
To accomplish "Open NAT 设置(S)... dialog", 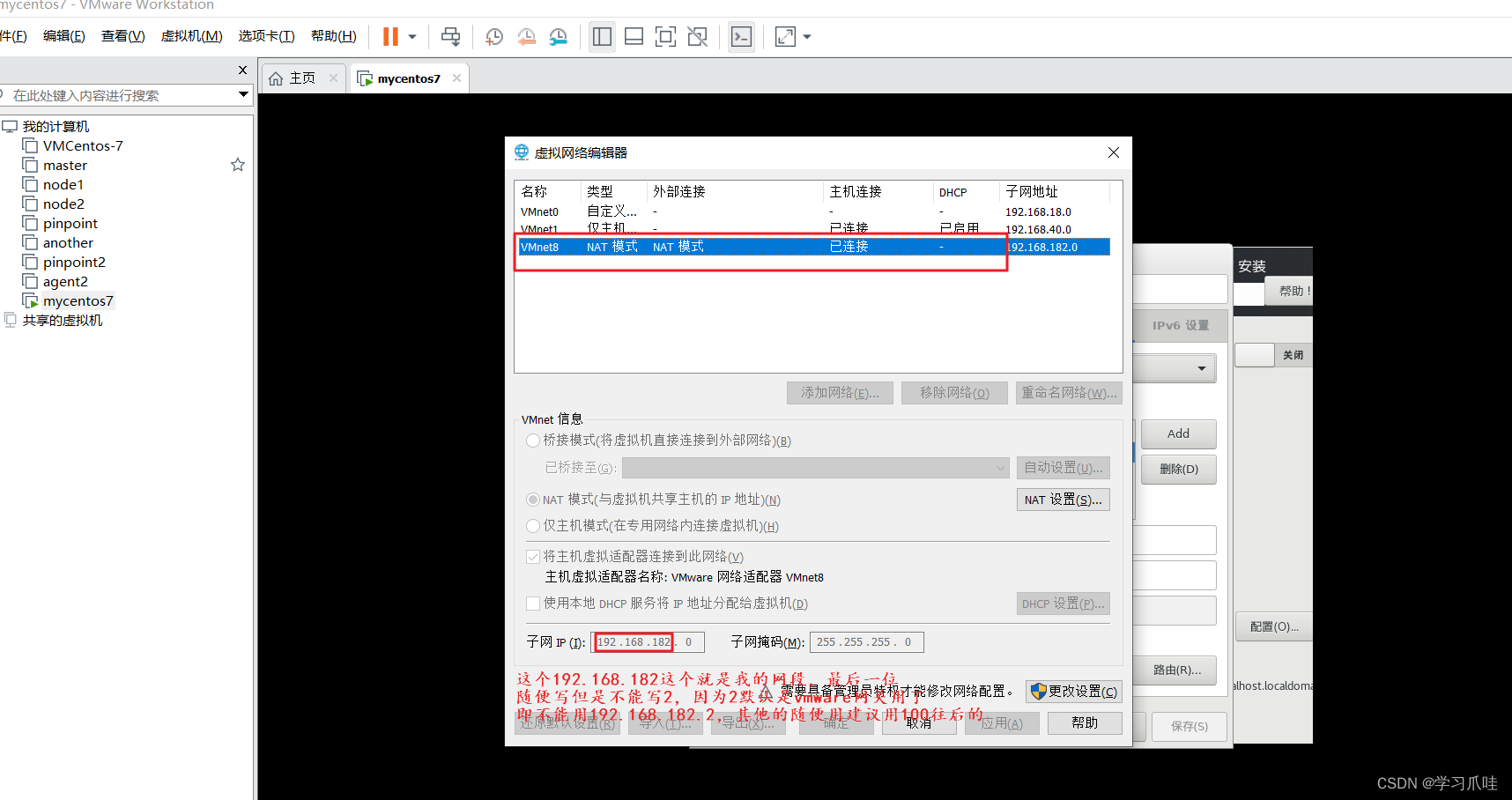I will [x=1063, y=500].
